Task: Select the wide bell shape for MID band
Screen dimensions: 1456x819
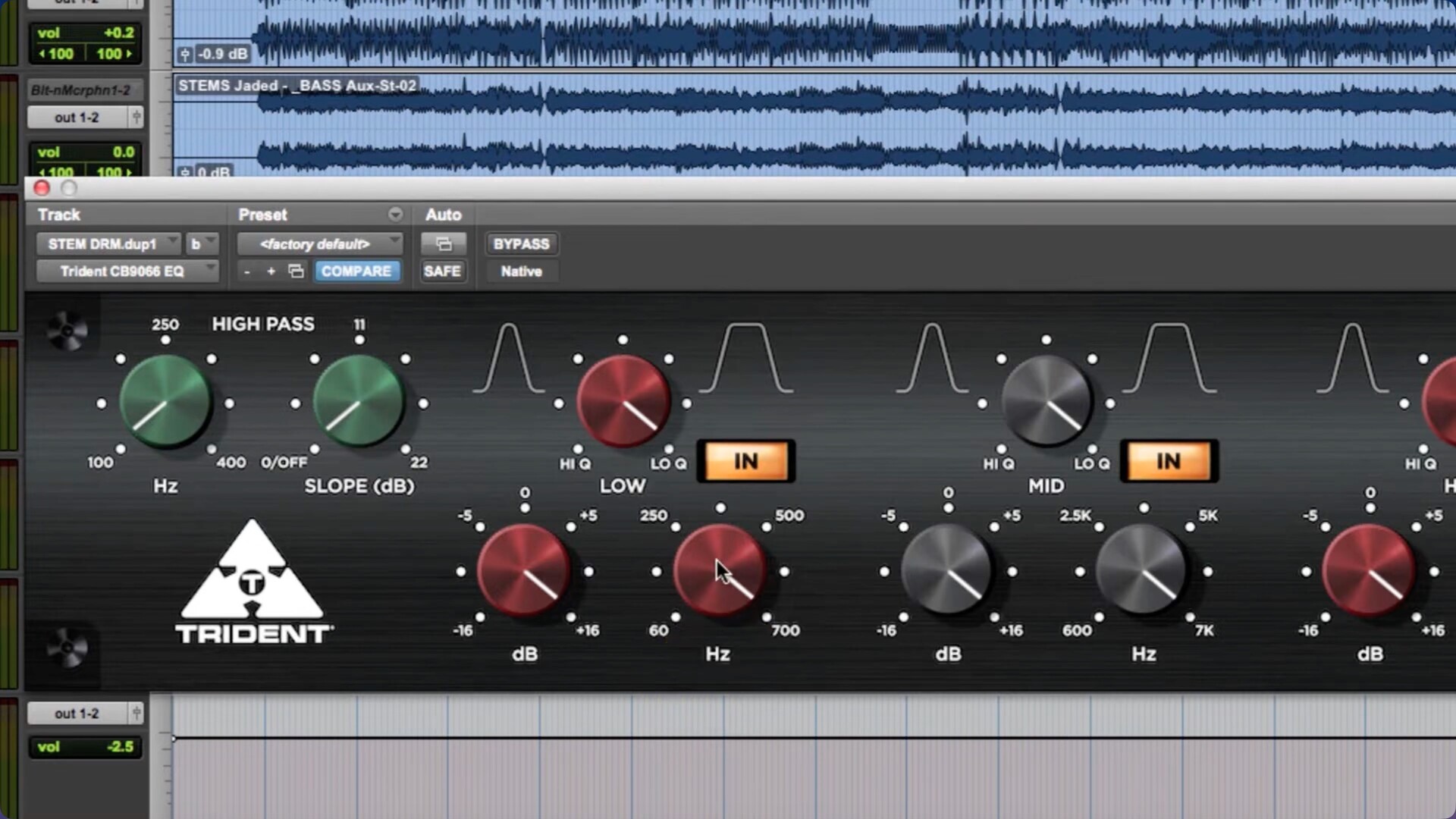Action: click(x=1169, y=358)
